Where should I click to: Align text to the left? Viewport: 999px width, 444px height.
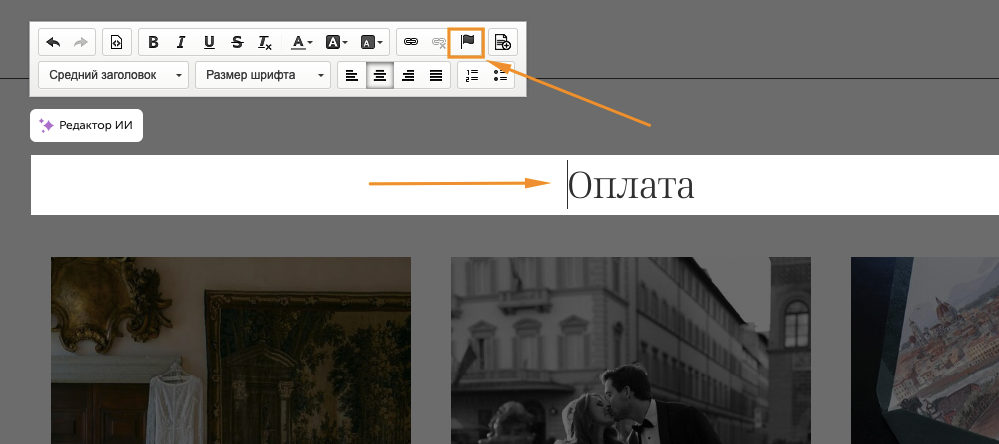pyautogui.click(x=352, y=75)
